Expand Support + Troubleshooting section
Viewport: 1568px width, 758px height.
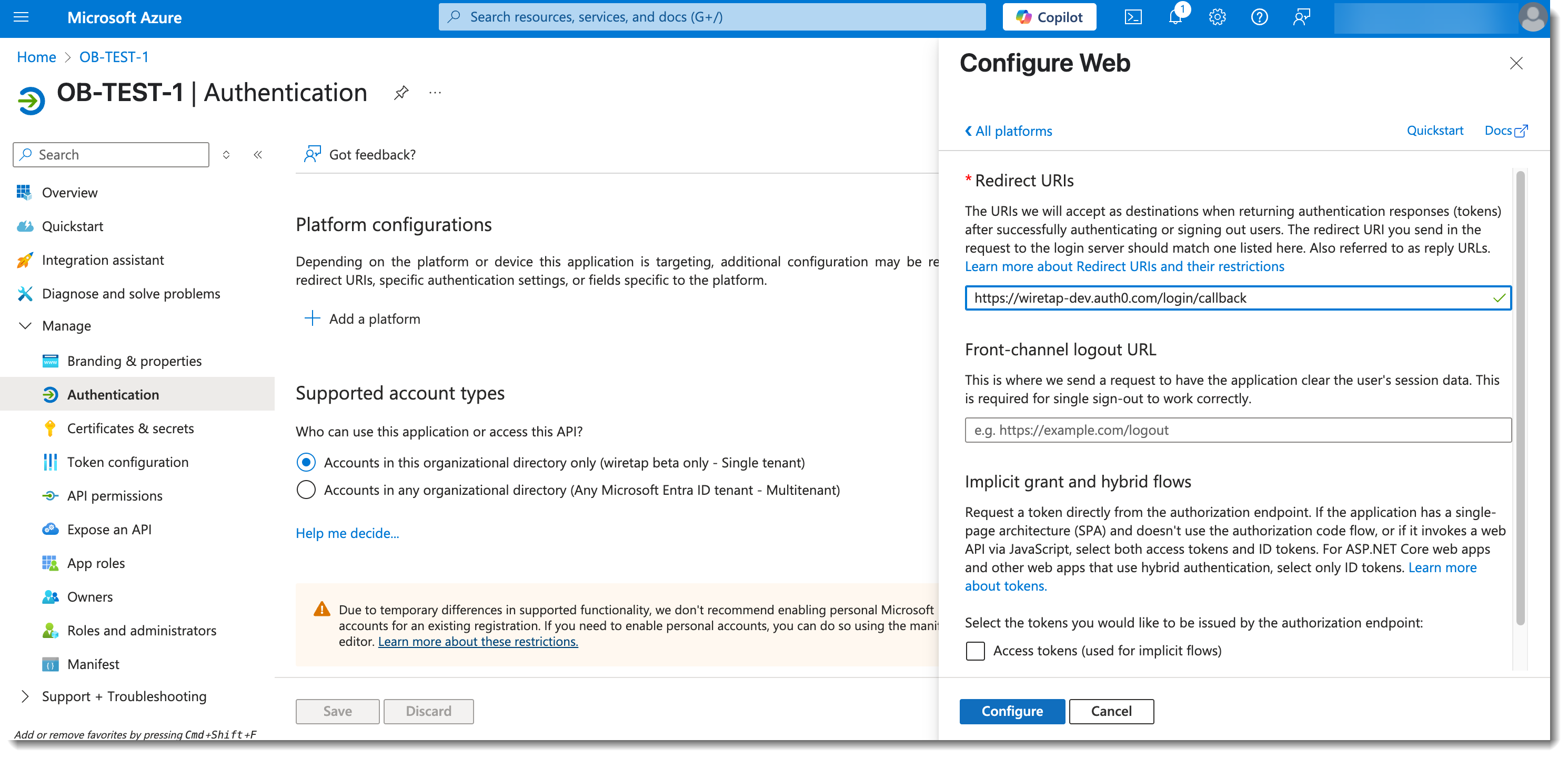coord(25,696)
